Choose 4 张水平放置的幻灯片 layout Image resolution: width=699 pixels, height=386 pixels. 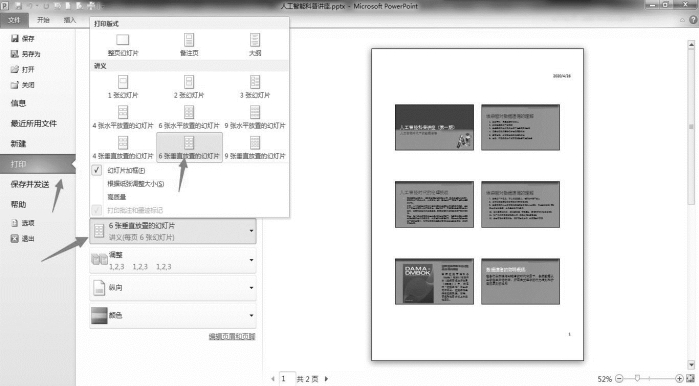(123, 117)
